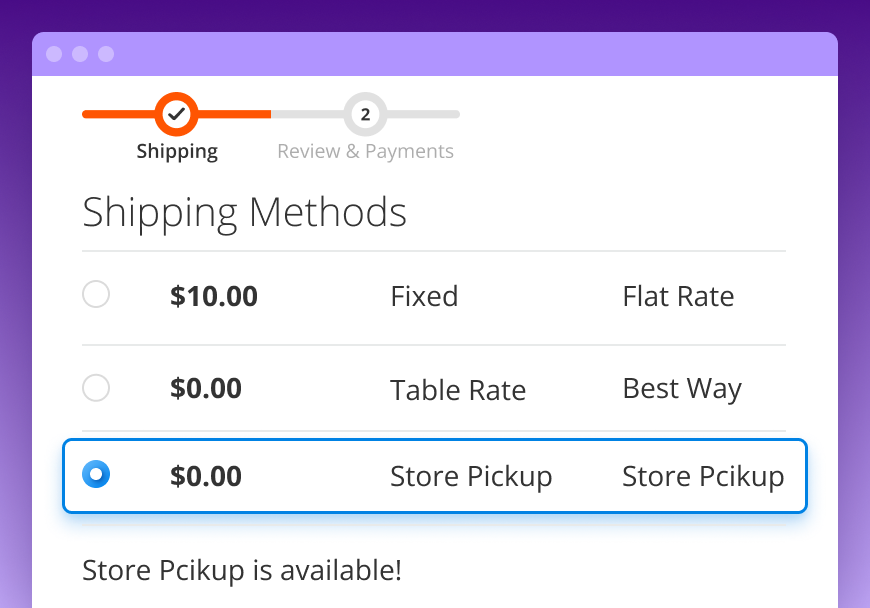870x608 pixels.
Task: Click the middle window dot in the title bar
Action: (79, 54)
